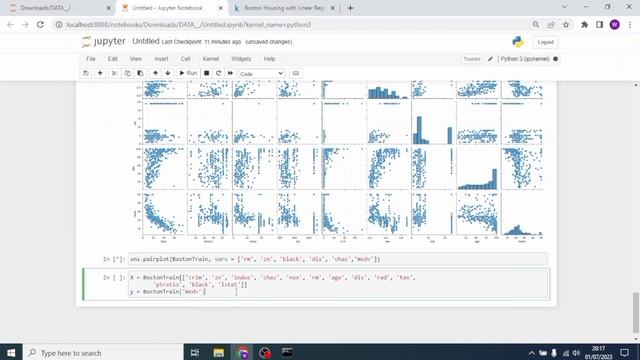Click the taskbar search box
640x360 pixels.
point(103,353)
